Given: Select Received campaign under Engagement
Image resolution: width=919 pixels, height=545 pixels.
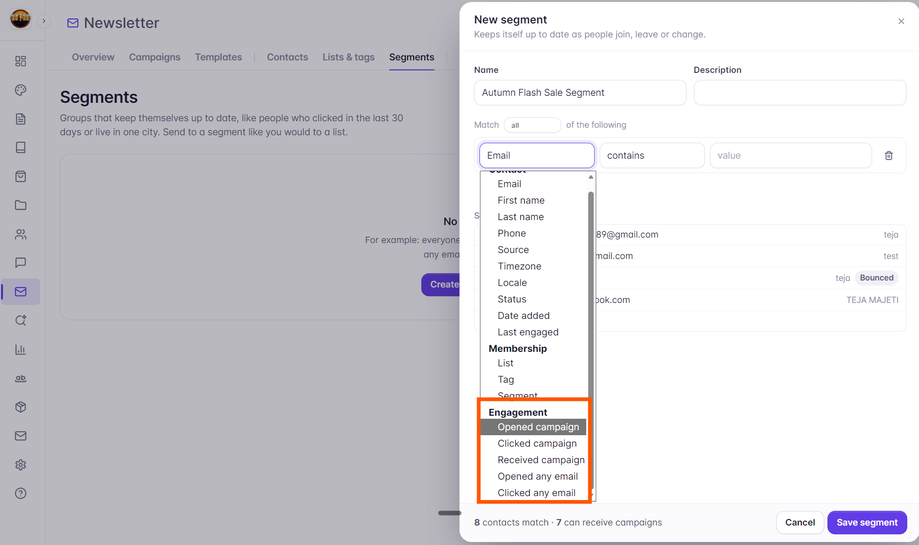Looking at the screenshot, I should (x=533, y=460).
